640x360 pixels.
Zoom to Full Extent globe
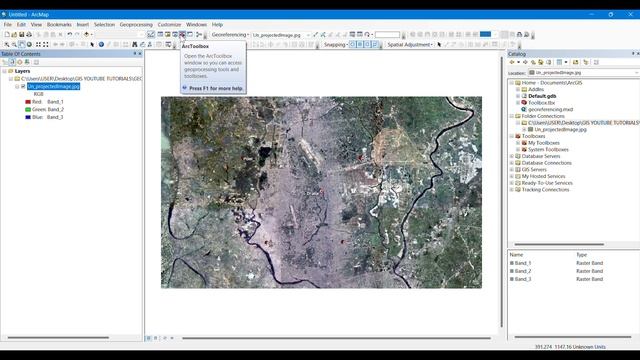29,44
